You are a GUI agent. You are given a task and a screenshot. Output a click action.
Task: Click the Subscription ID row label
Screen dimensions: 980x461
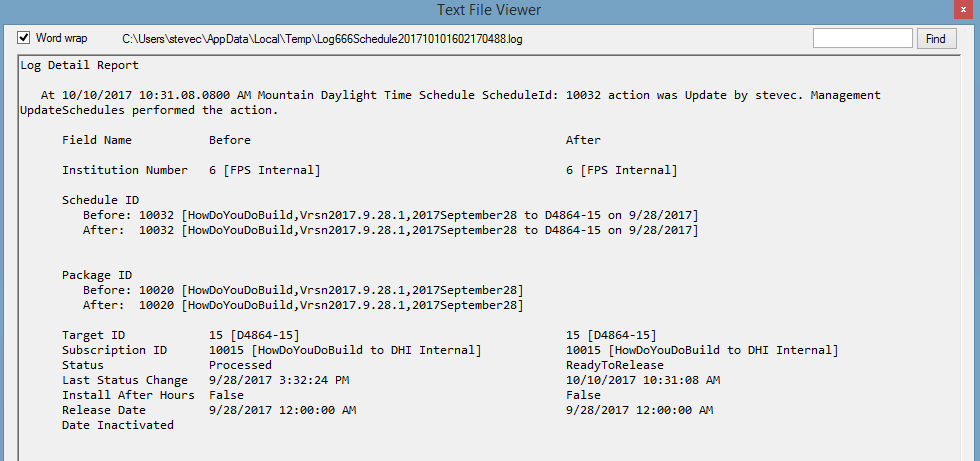114,350
